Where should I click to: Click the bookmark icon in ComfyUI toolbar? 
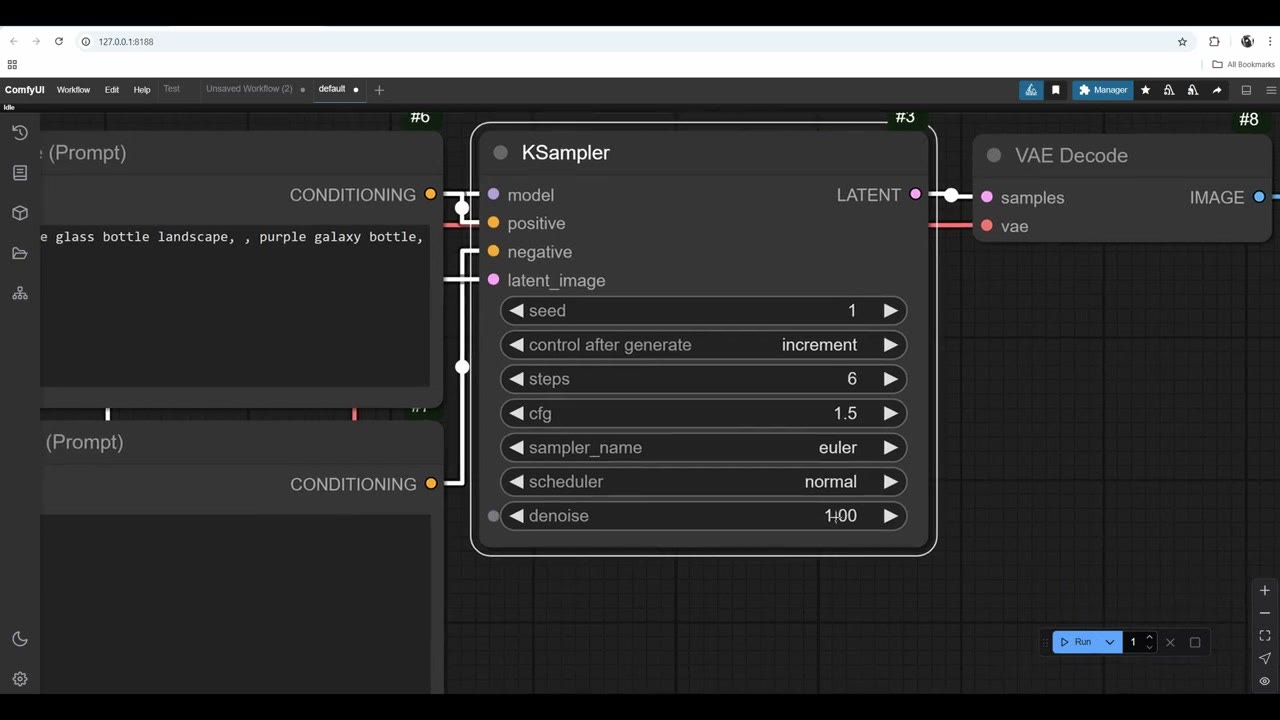tap(1055, 90)
